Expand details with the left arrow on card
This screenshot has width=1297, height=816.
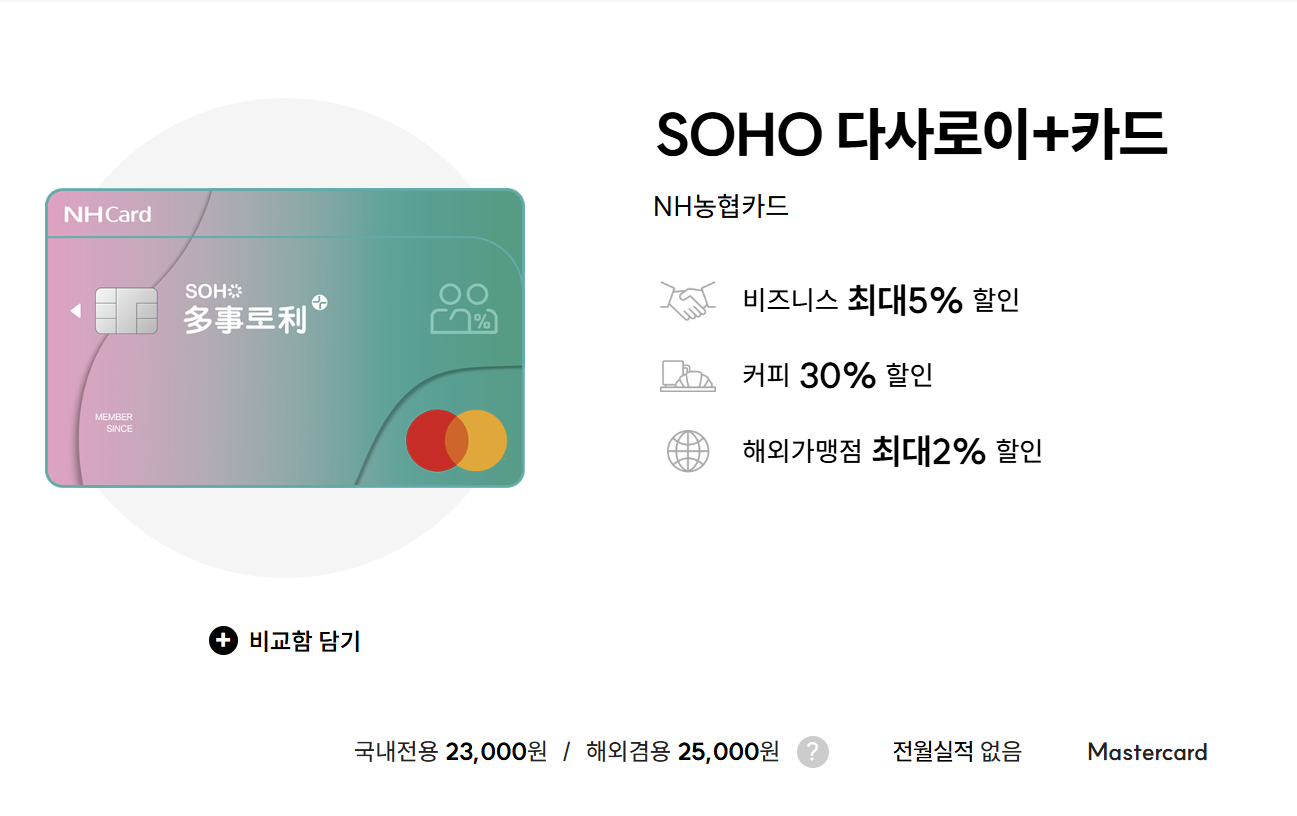74,311
